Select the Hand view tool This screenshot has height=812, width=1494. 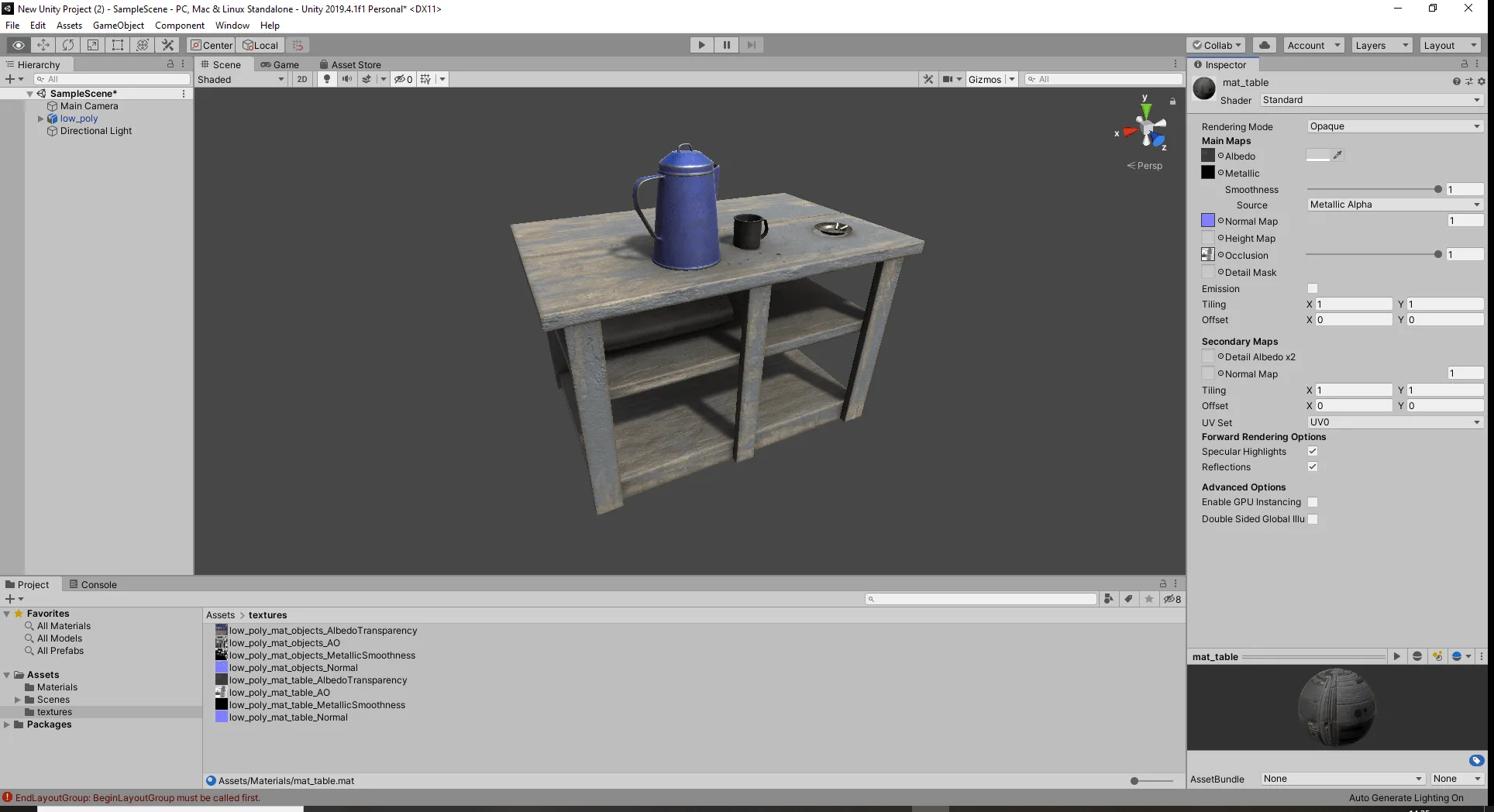(19, 45)
